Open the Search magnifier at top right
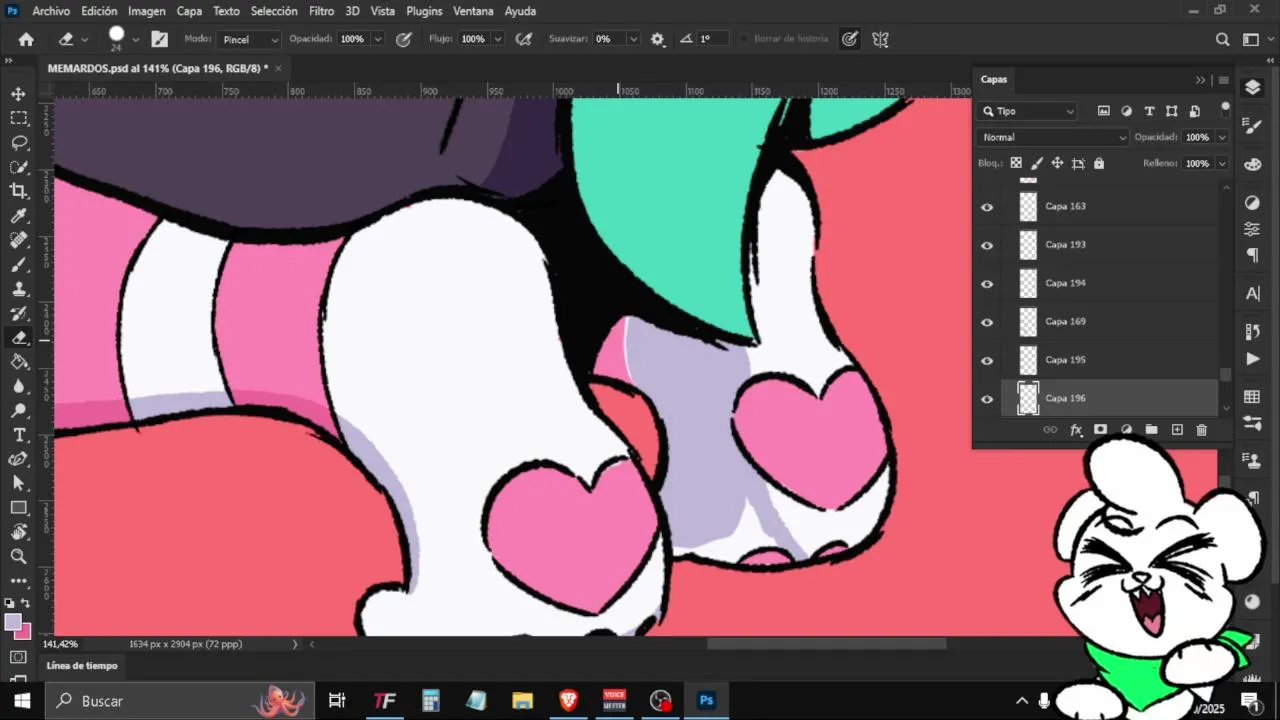 [x=1222, y=39]
